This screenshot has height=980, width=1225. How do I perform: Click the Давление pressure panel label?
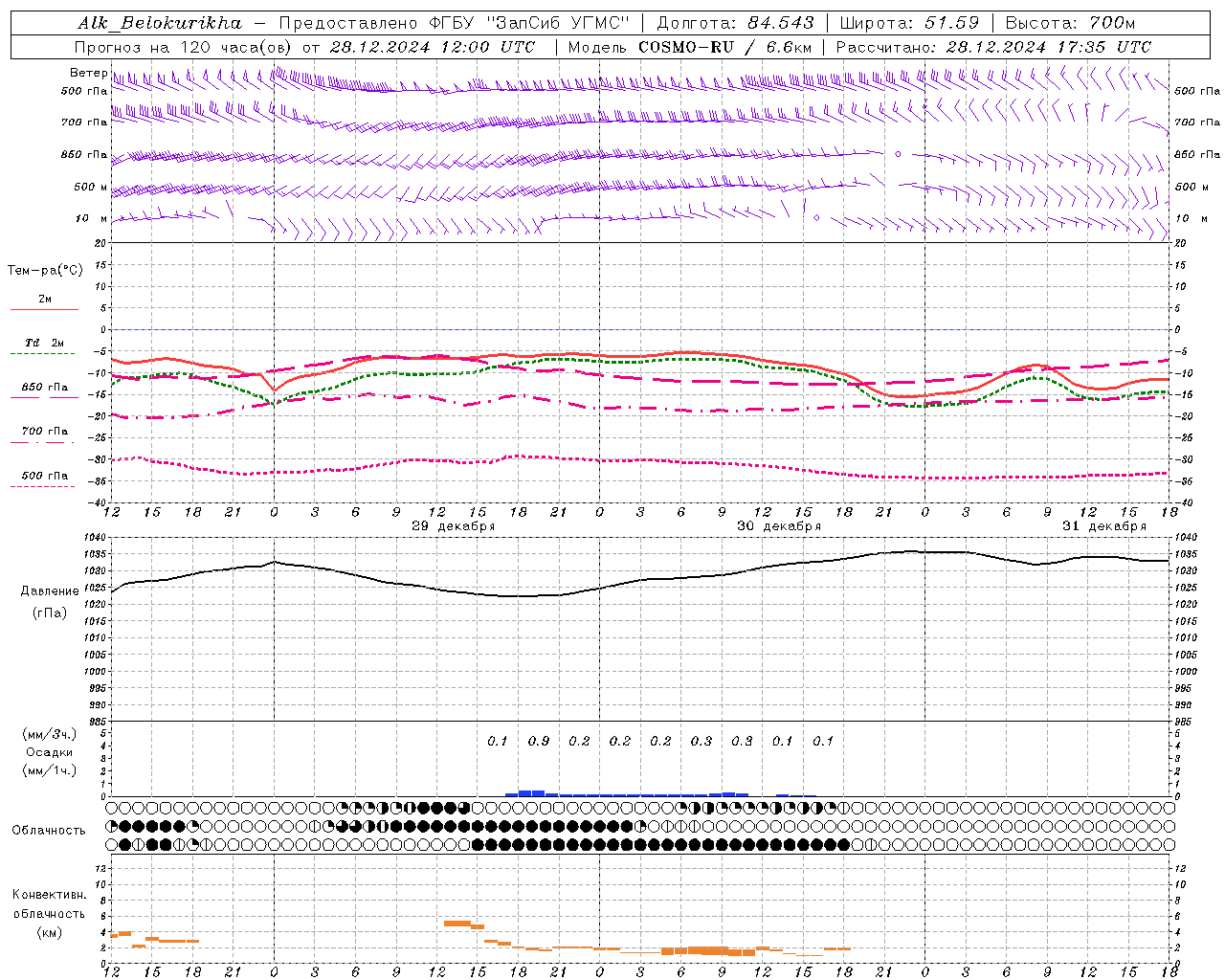coord(50,591)
